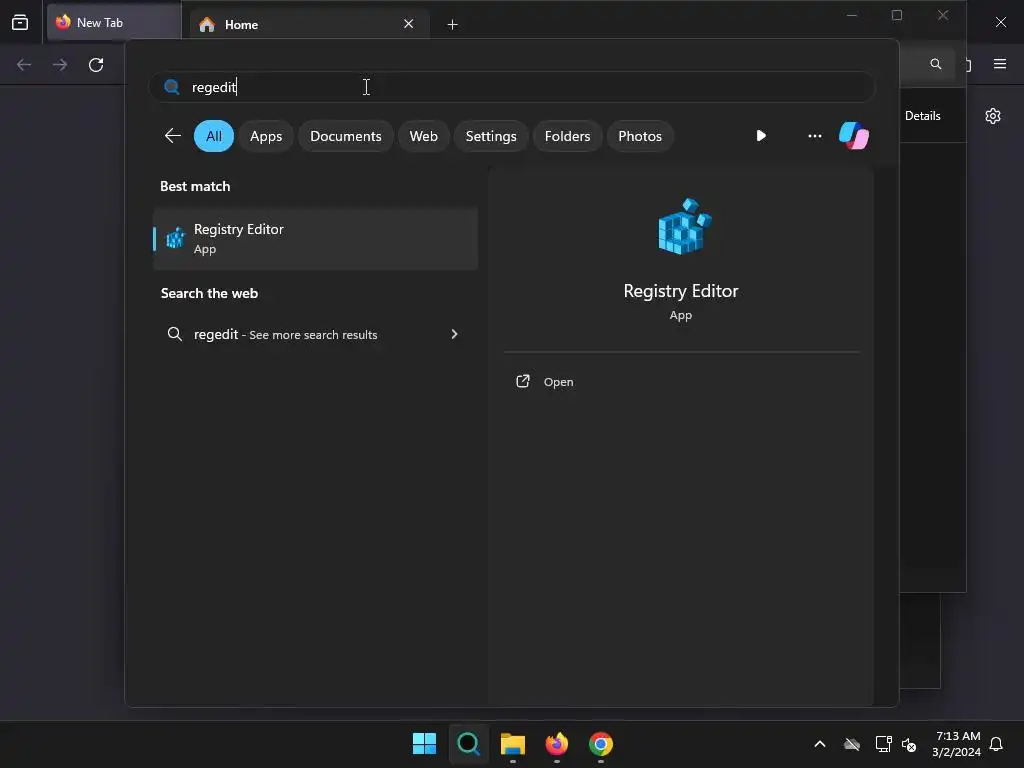Open the notifications bell
This screenshot has height=768, width=1024.
996,744
